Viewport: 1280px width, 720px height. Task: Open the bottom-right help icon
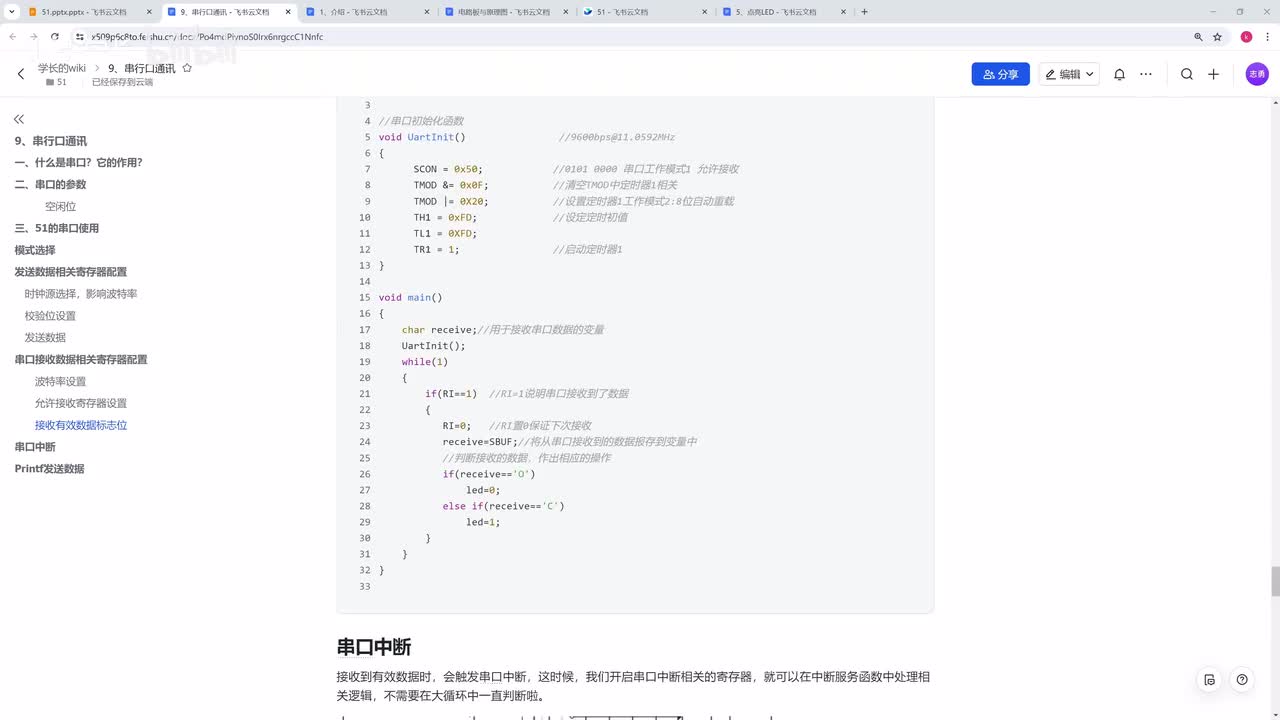point(1242,679)
